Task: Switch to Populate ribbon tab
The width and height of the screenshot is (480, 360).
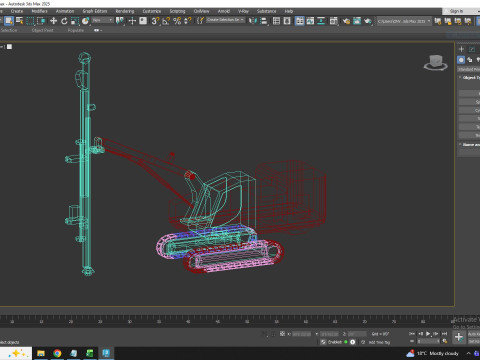Action: 76,30
